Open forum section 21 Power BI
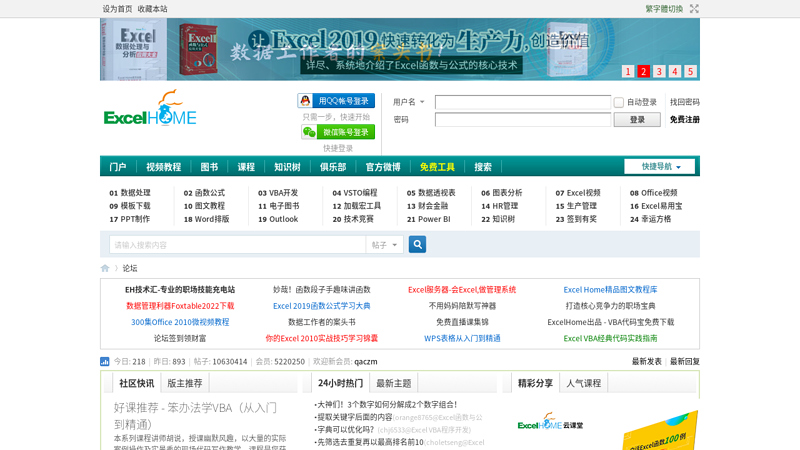 [x=429, y=219]
